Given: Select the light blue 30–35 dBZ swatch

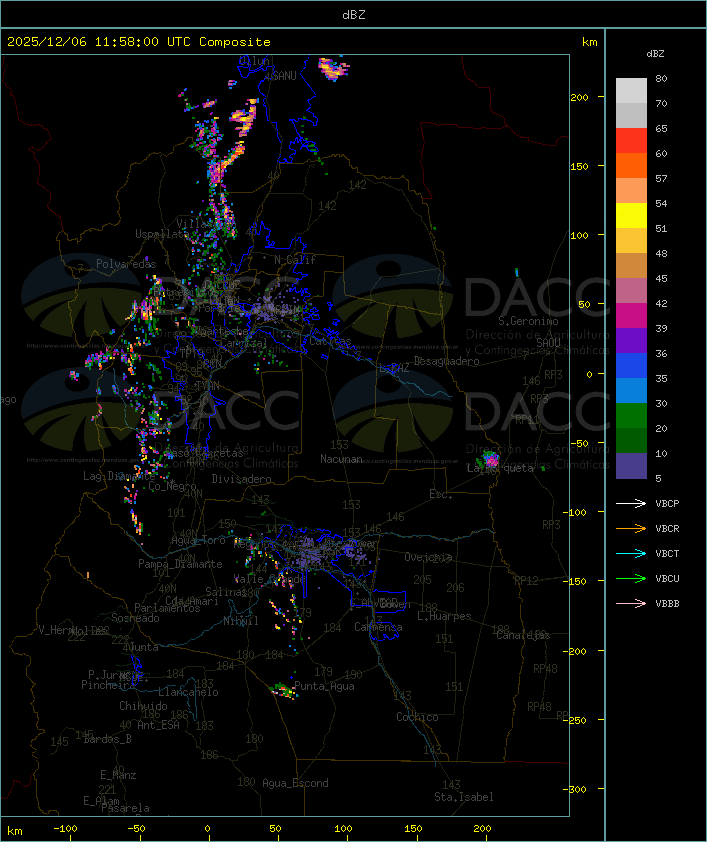Looking at the screenshot, I should point(631,391).
